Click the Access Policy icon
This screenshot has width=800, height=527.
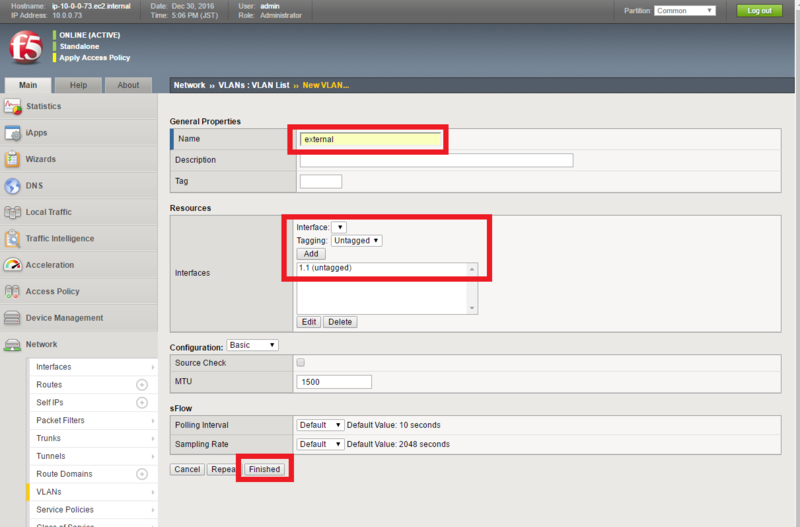tap(12, 291)
